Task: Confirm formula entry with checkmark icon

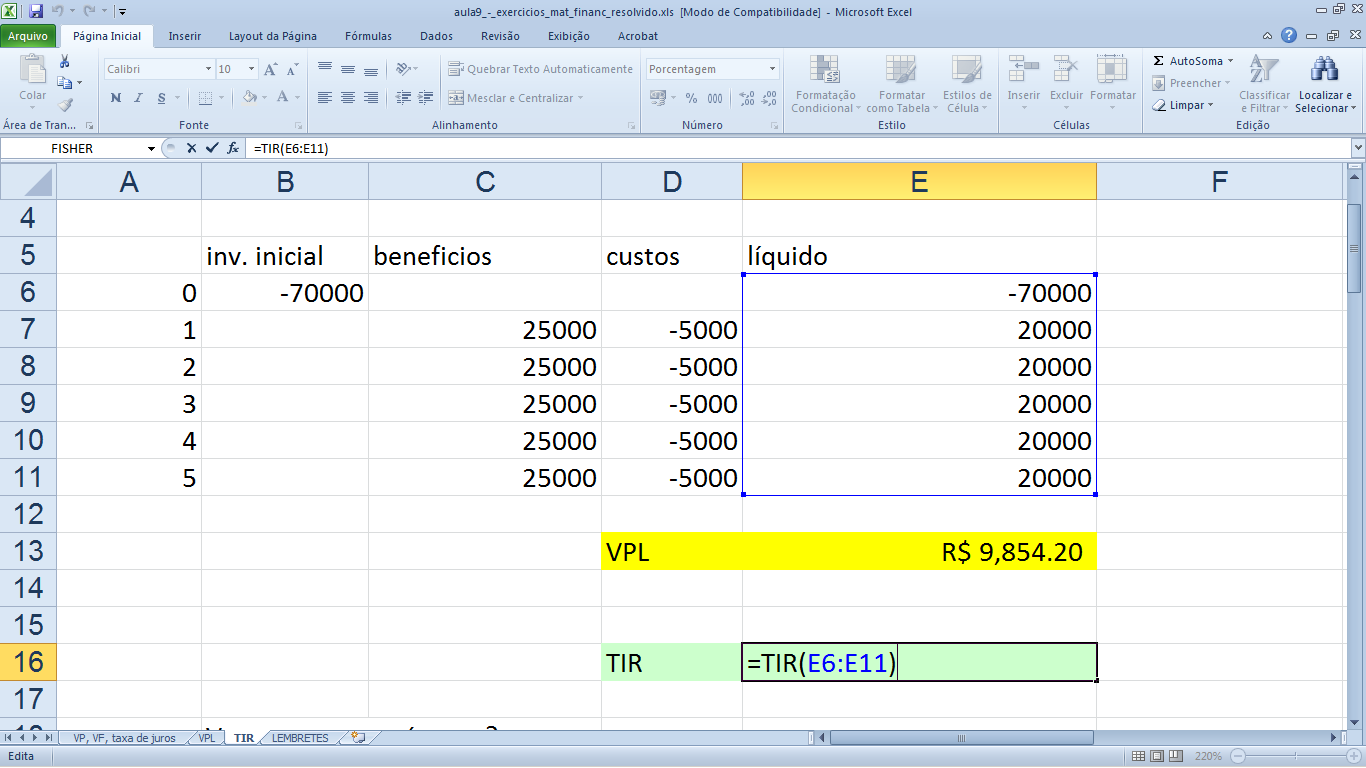Action: [211, 148]
